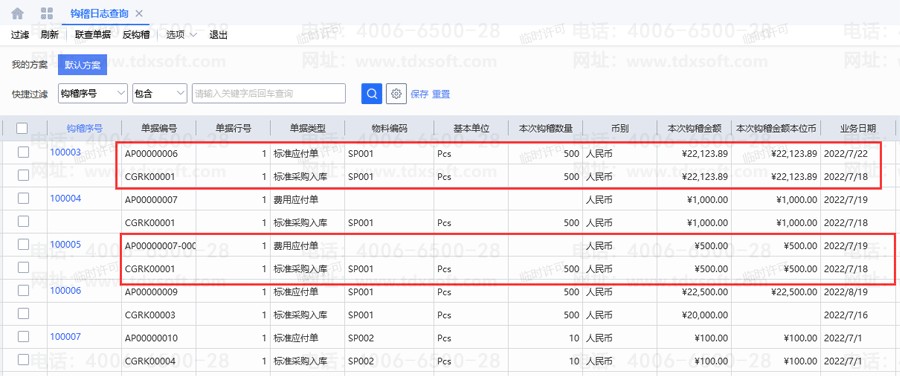Close the 钩稽日志查询 tab
The height and width of the screenshot is (376, 900).
[x=138, y=13]
